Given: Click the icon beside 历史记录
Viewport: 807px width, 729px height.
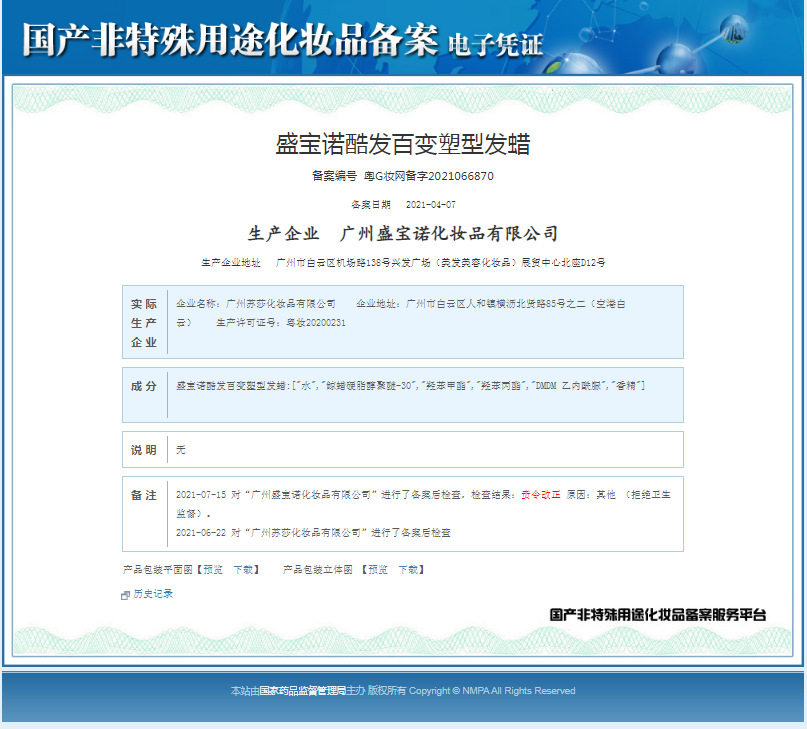Looking at the screenshot, I should coord(125,595).
